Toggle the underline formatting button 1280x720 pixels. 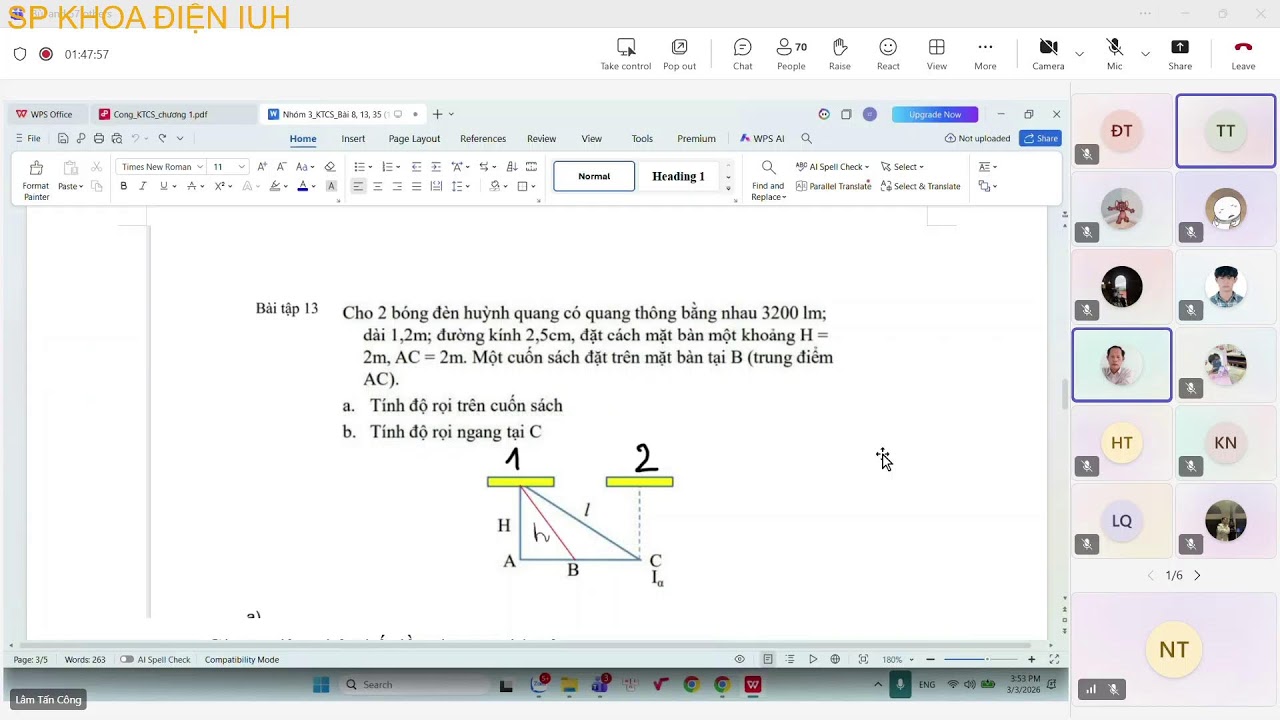(163, 186)
